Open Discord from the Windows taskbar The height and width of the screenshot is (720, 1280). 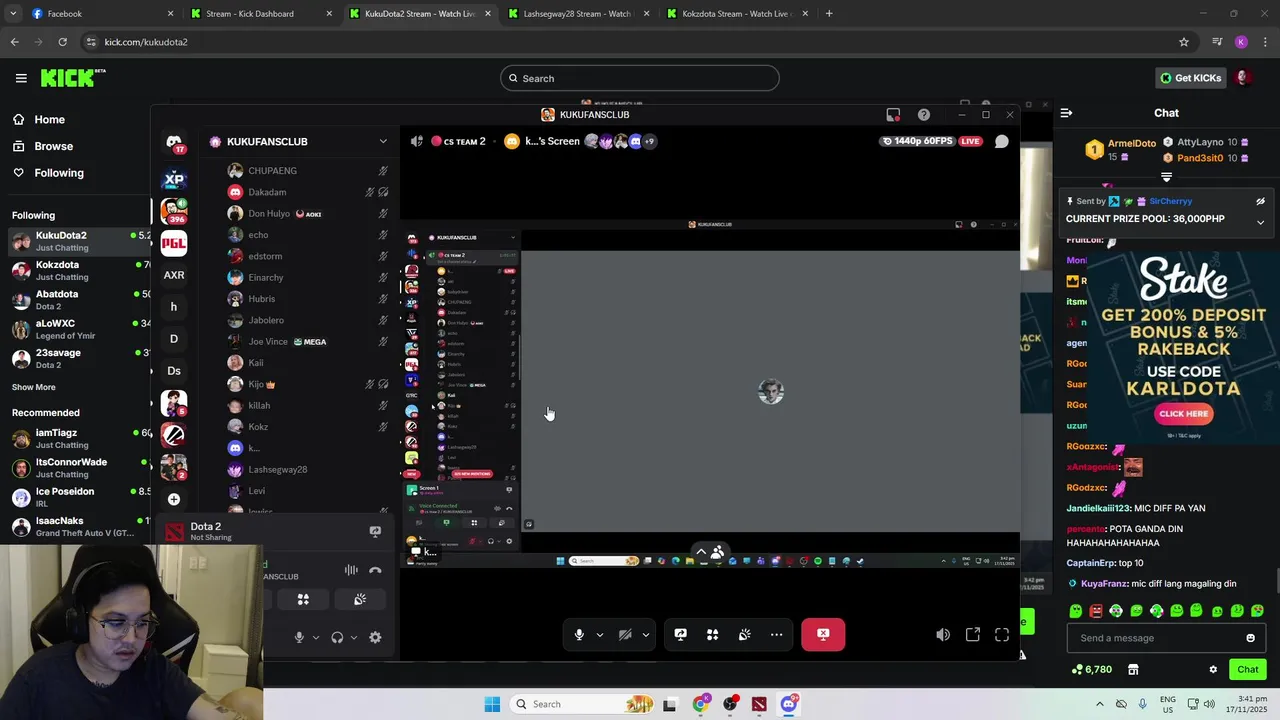coord(789,704)
